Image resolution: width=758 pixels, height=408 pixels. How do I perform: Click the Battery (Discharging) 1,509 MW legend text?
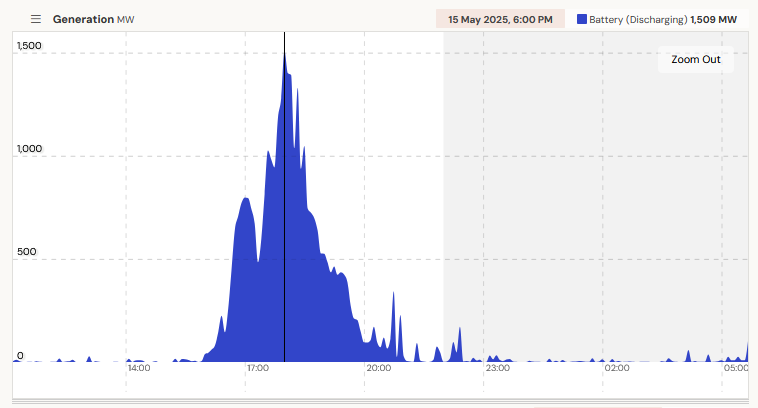(x=663, y=20)
